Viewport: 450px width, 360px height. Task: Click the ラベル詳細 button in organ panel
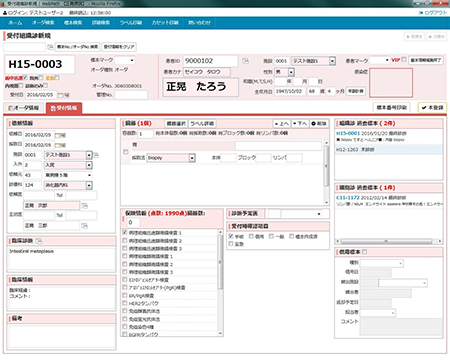(x=202, y=124)
